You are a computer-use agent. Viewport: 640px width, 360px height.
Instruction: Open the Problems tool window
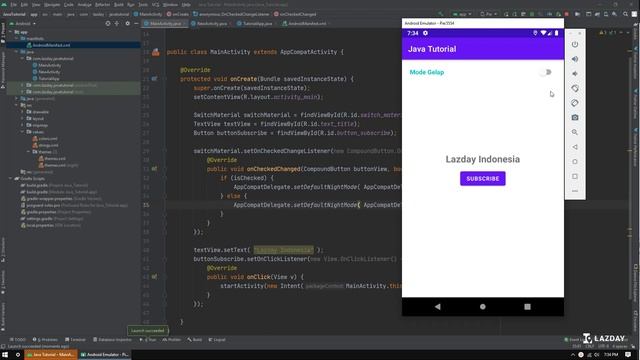[45, 340]
